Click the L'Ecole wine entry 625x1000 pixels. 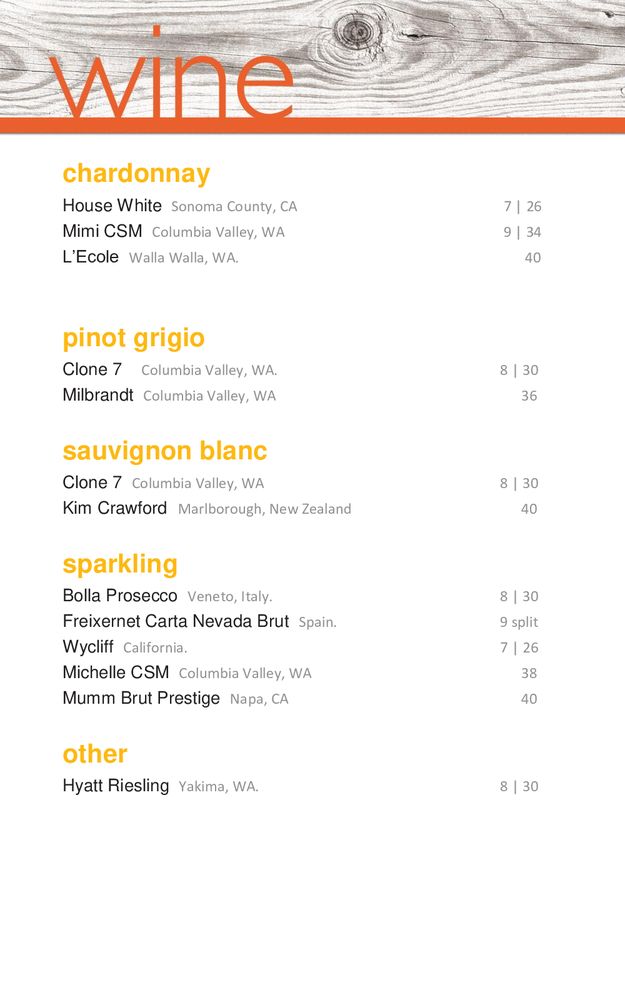coord(90,257)
